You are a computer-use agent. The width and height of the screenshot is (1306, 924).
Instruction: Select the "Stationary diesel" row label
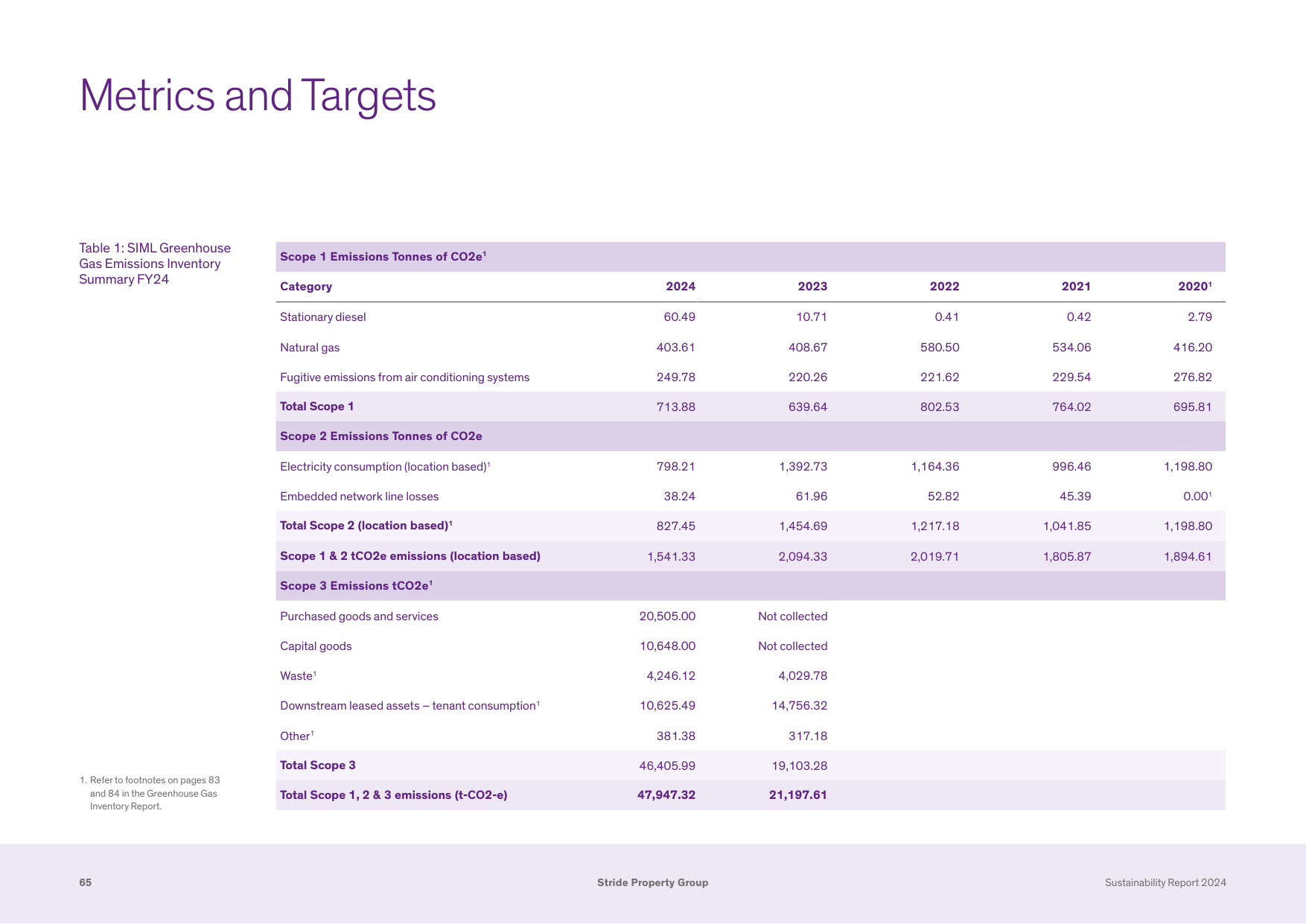[323, 317]
